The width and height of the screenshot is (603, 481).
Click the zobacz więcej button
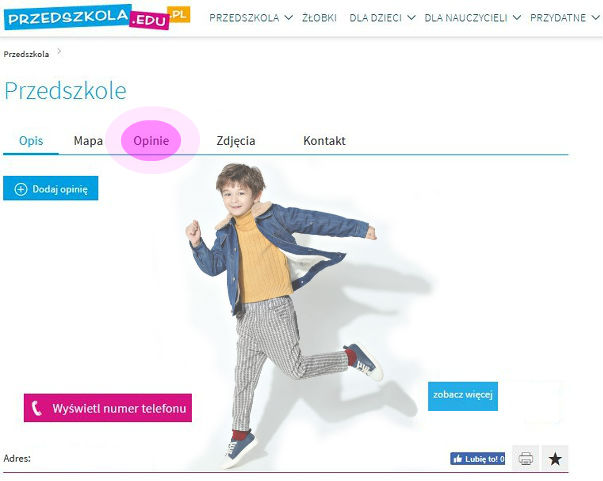pos(463,396)
